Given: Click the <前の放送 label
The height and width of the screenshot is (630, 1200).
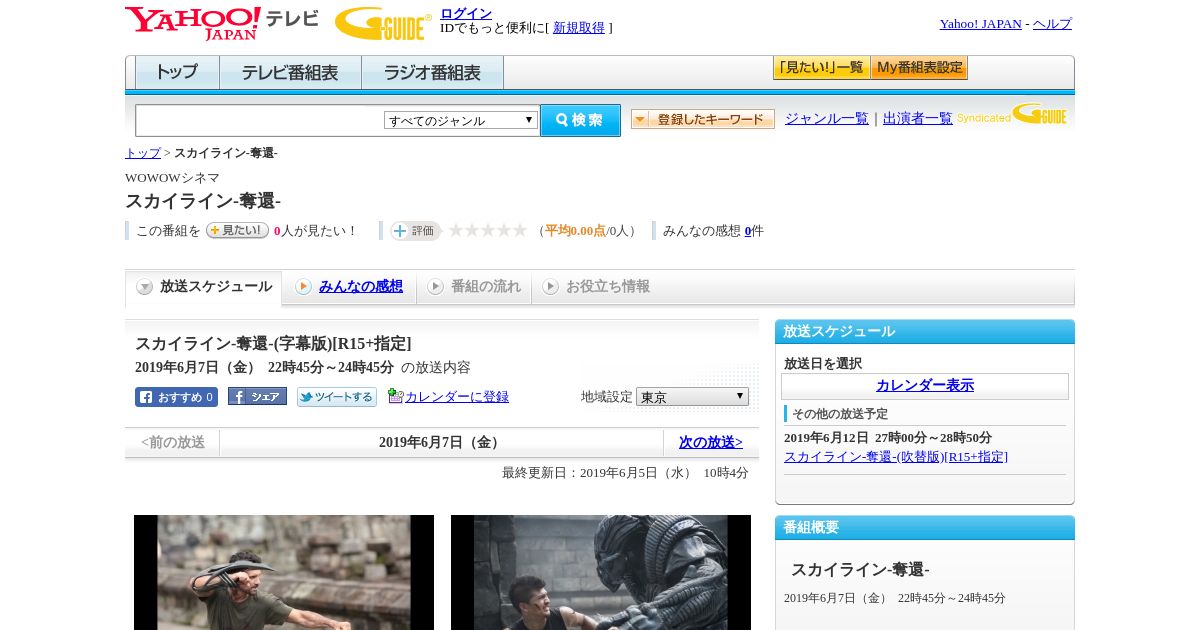Looking at the screenshot, I should (173, 442).
